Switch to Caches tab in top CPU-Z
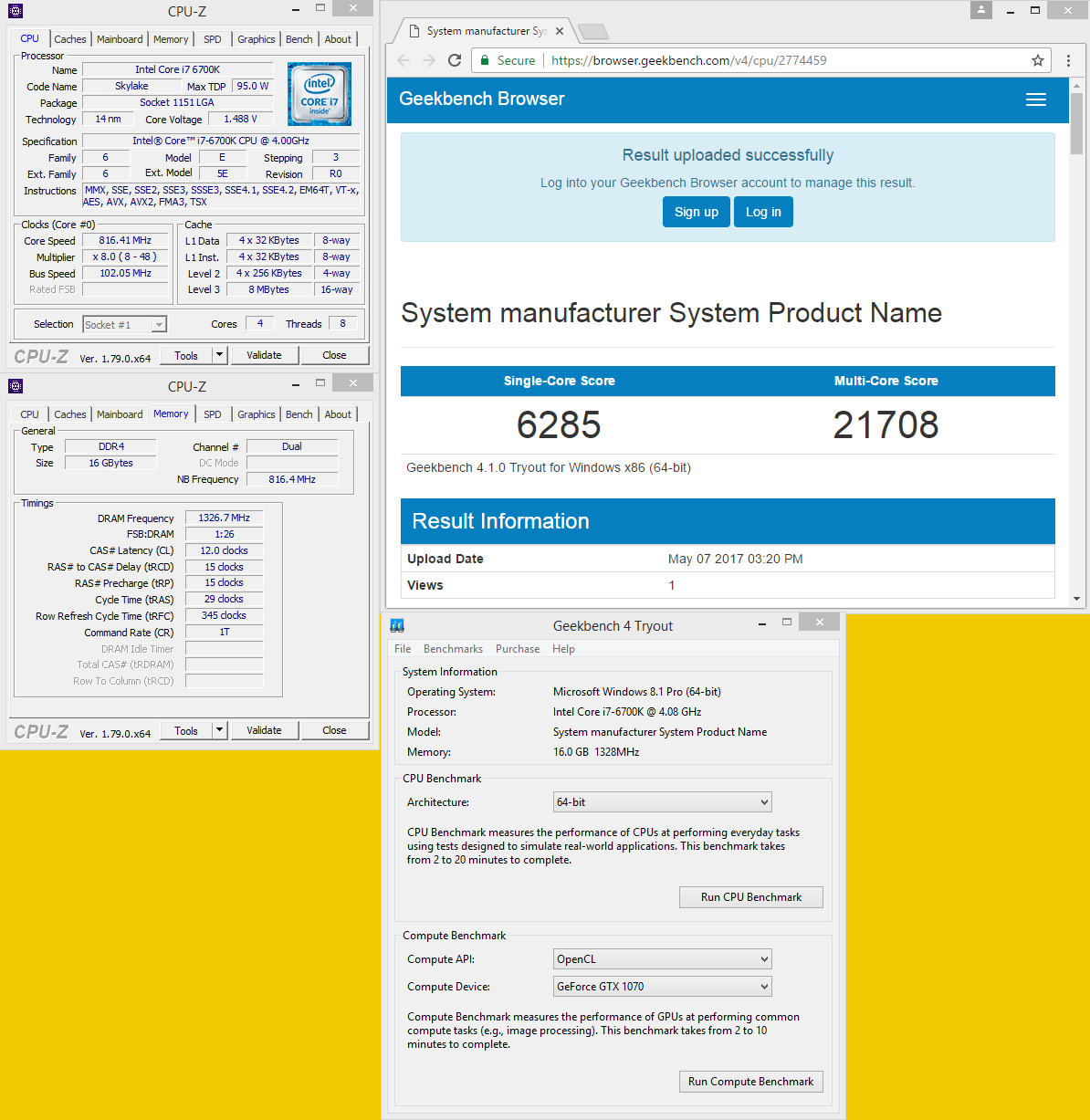The width and height of the screenshot is (1090, 1120). [70, 39]
